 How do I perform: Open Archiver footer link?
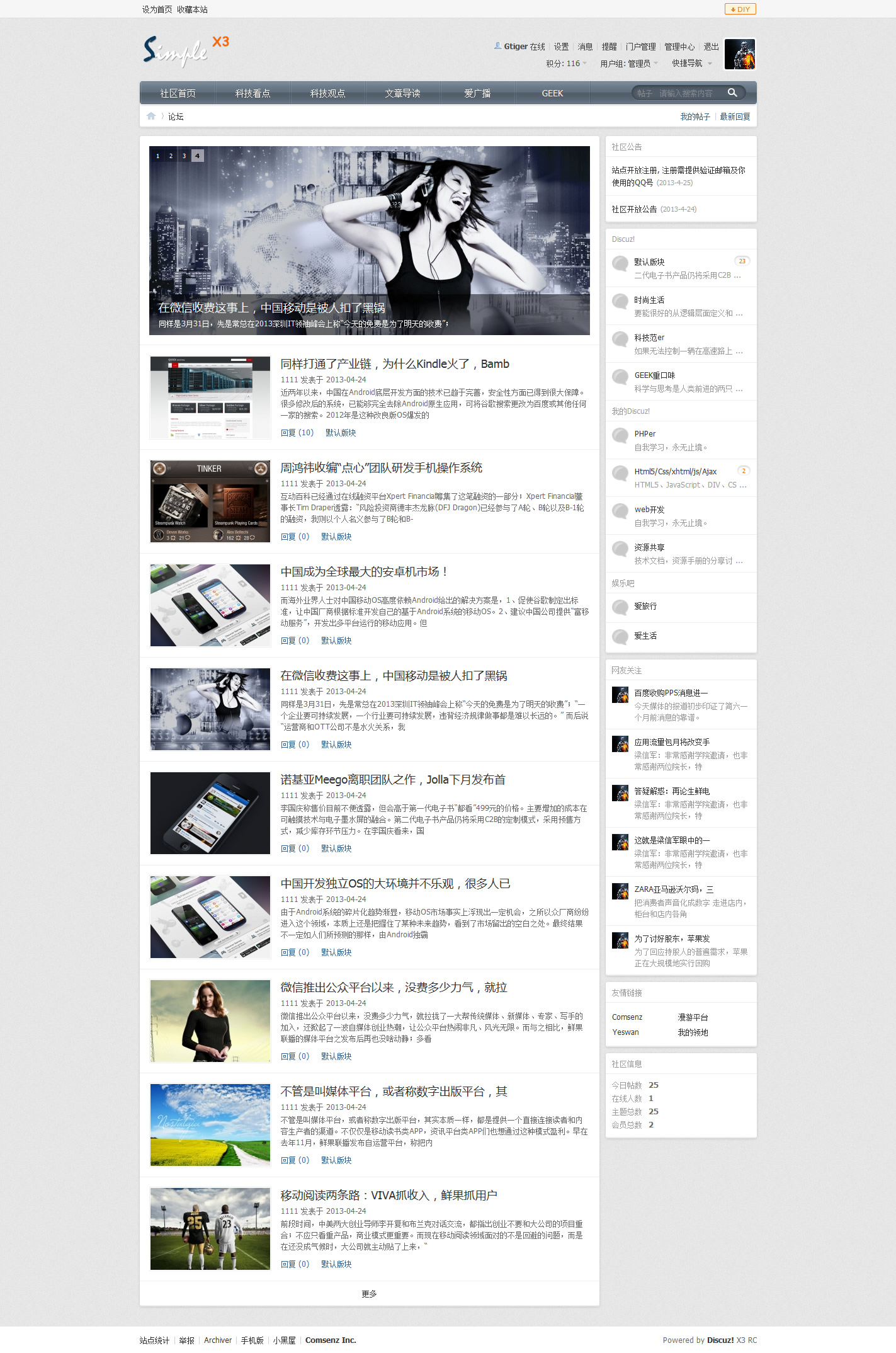coord(218,1340)
